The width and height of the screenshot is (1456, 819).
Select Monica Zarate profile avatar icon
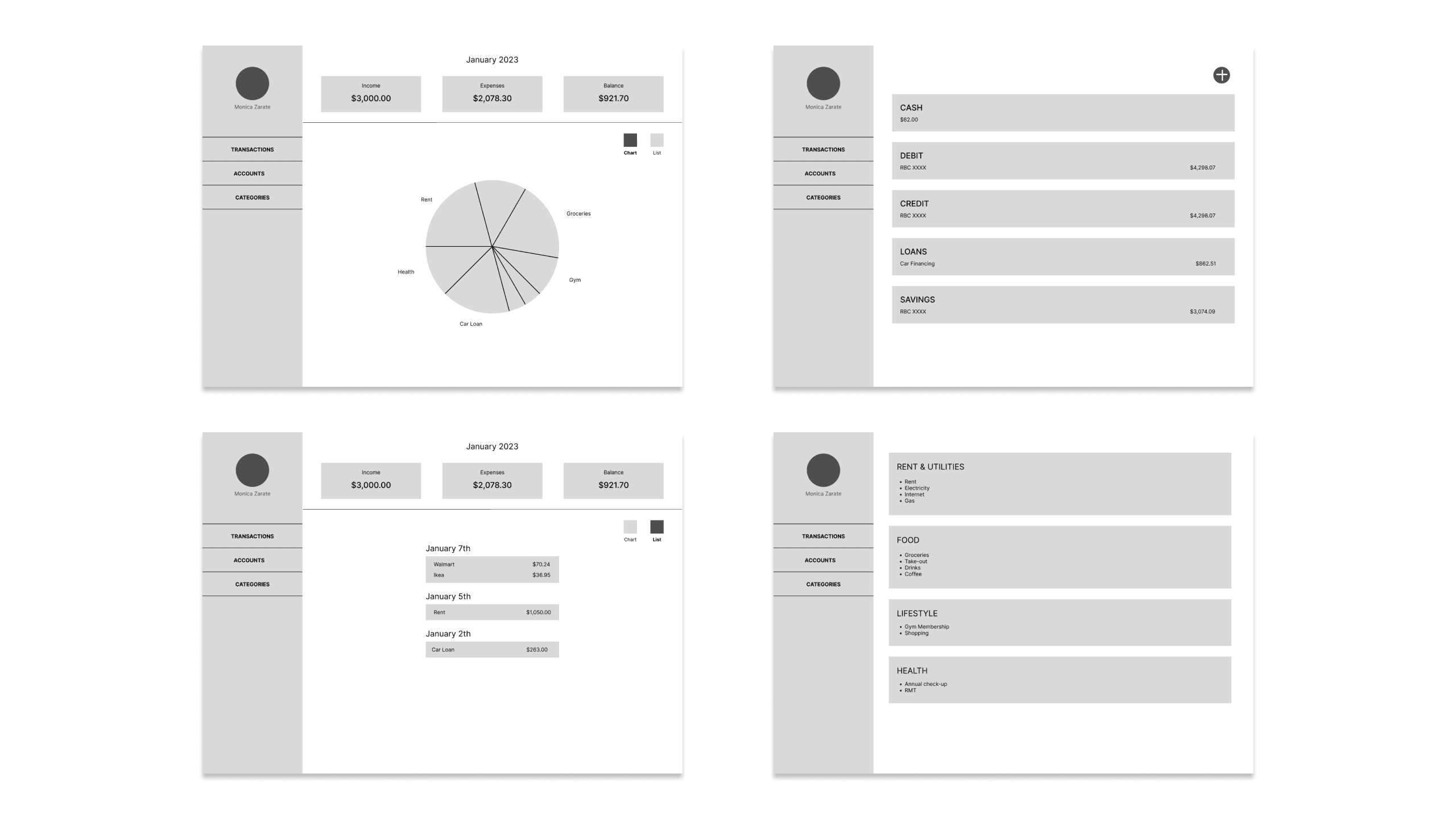tap(252, 83)
